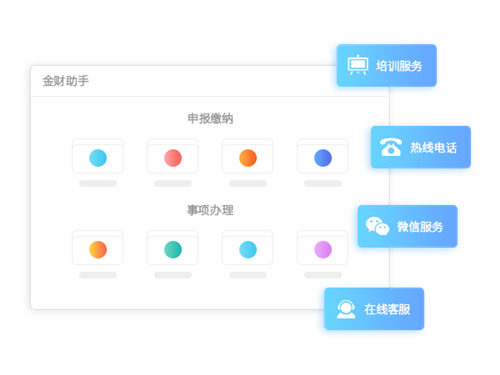Click the 事项办理 section heading
The image size is (500, 375).
(210, 210)
